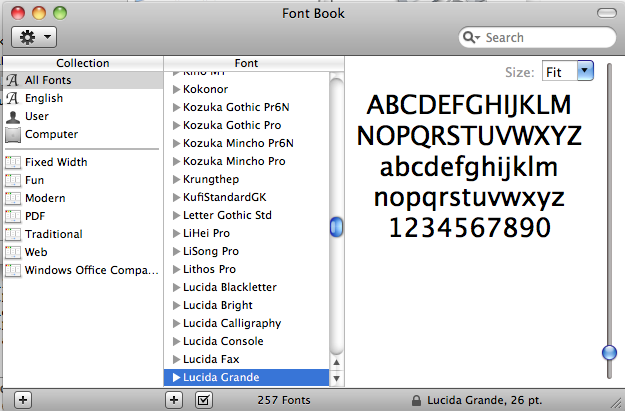Toggle the enable/disable font checkbox button
Viewport: 625px width, 411px height.
click(204, 400)
